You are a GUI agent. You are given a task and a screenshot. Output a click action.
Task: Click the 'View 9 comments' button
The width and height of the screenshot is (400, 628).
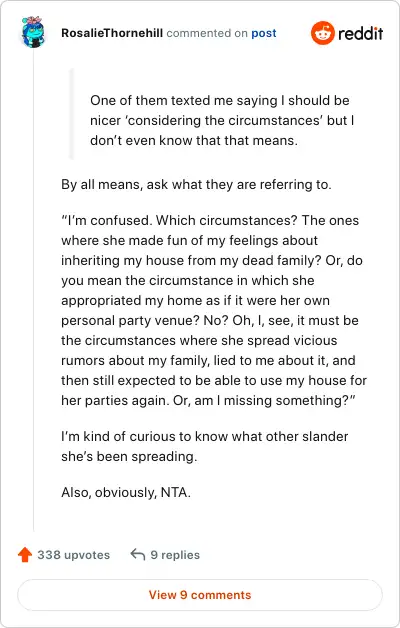[x=200, y=595]
